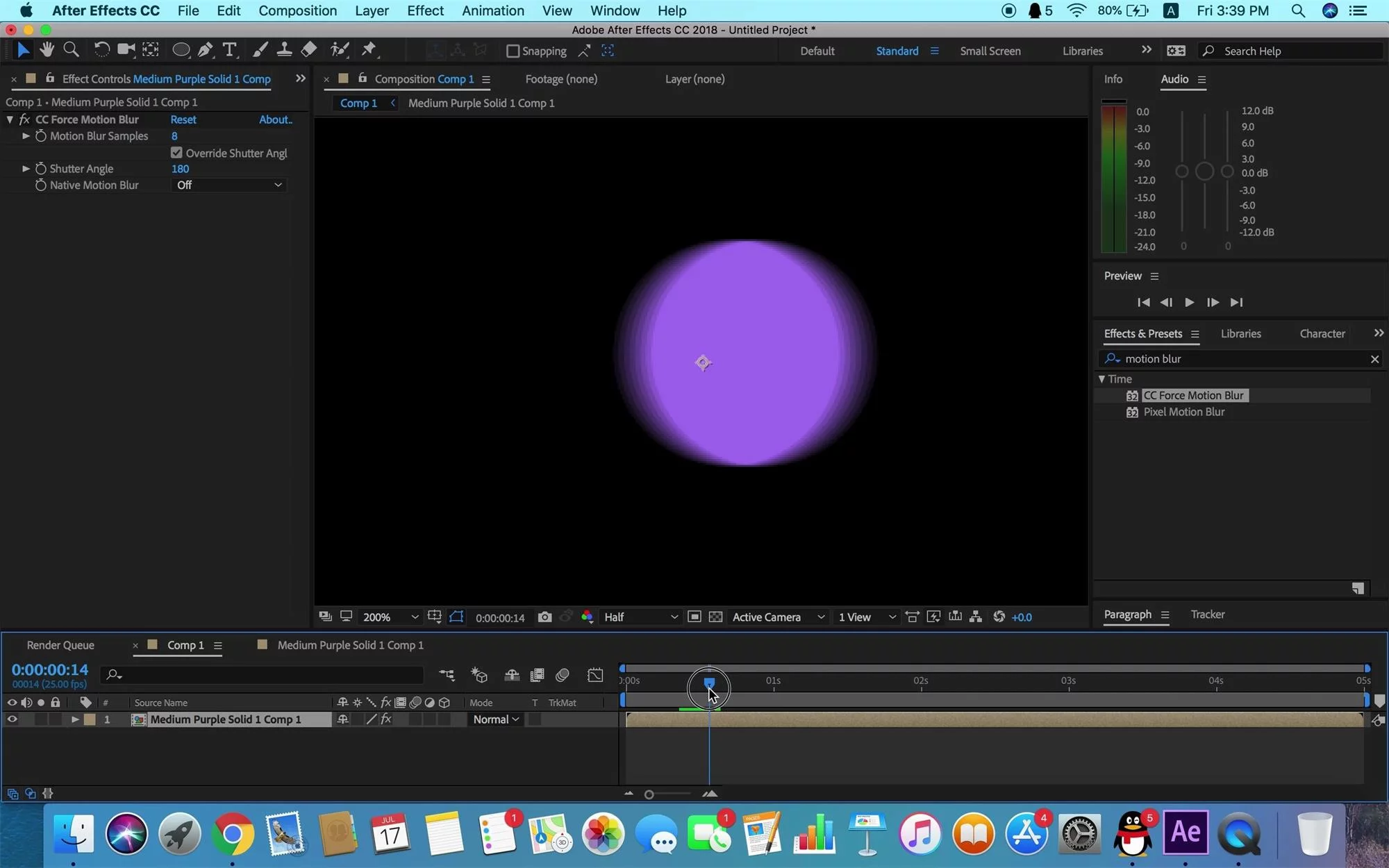The image size is (1389, 868).
Task: Play the preview
Action: click(1189, 302)
